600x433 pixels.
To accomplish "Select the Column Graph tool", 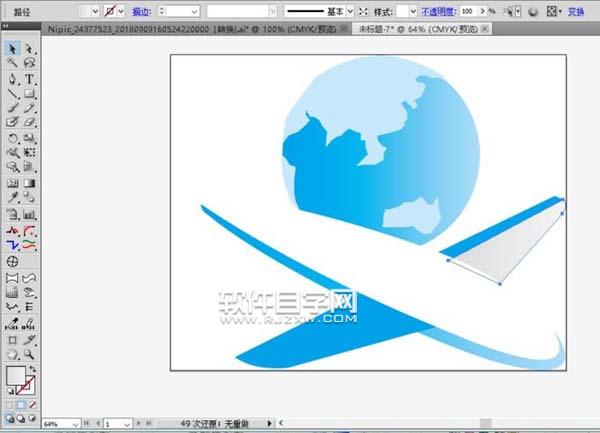I will (x=29, y=214).
